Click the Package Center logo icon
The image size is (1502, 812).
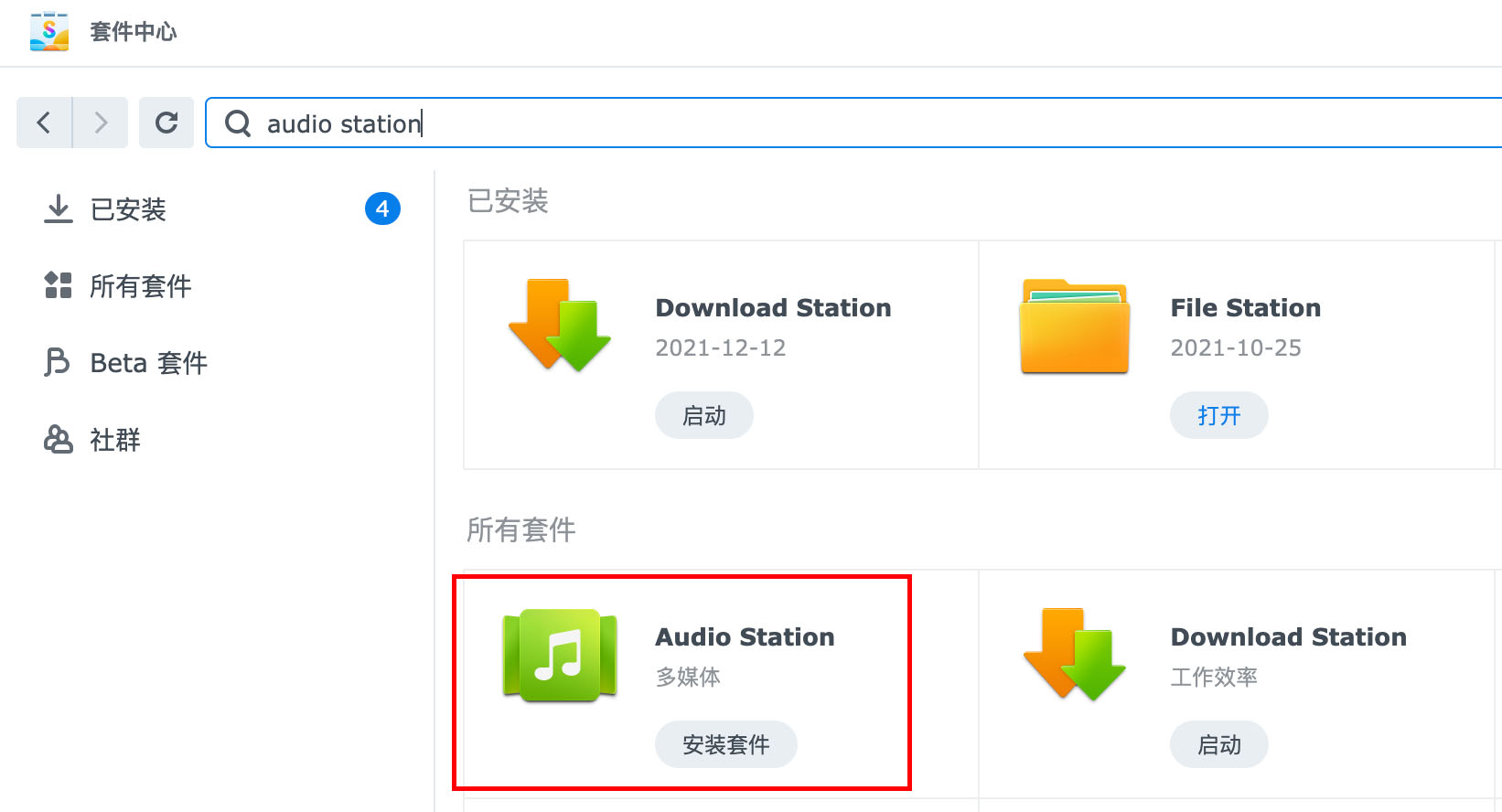pos(49,31)
